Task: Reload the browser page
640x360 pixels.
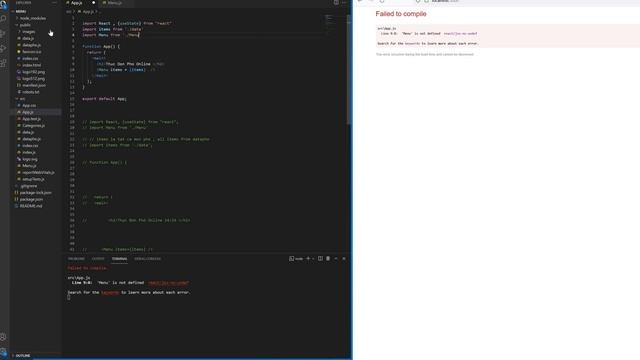Action: click(382, 1)
